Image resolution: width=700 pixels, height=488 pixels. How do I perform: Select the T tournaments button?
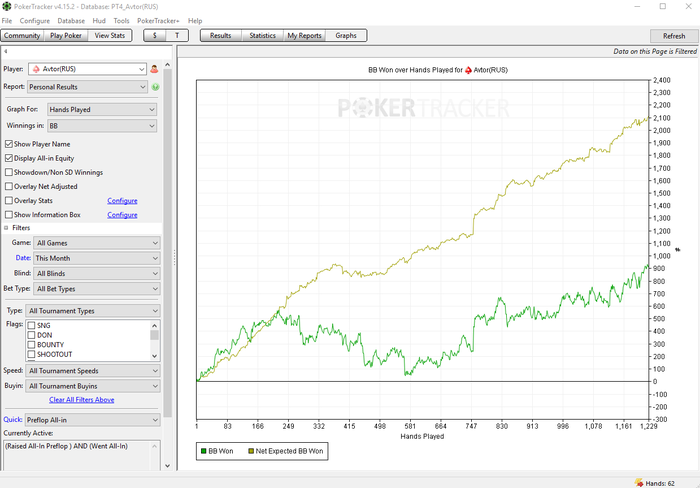pyautogui.click(x=177, y=36)
